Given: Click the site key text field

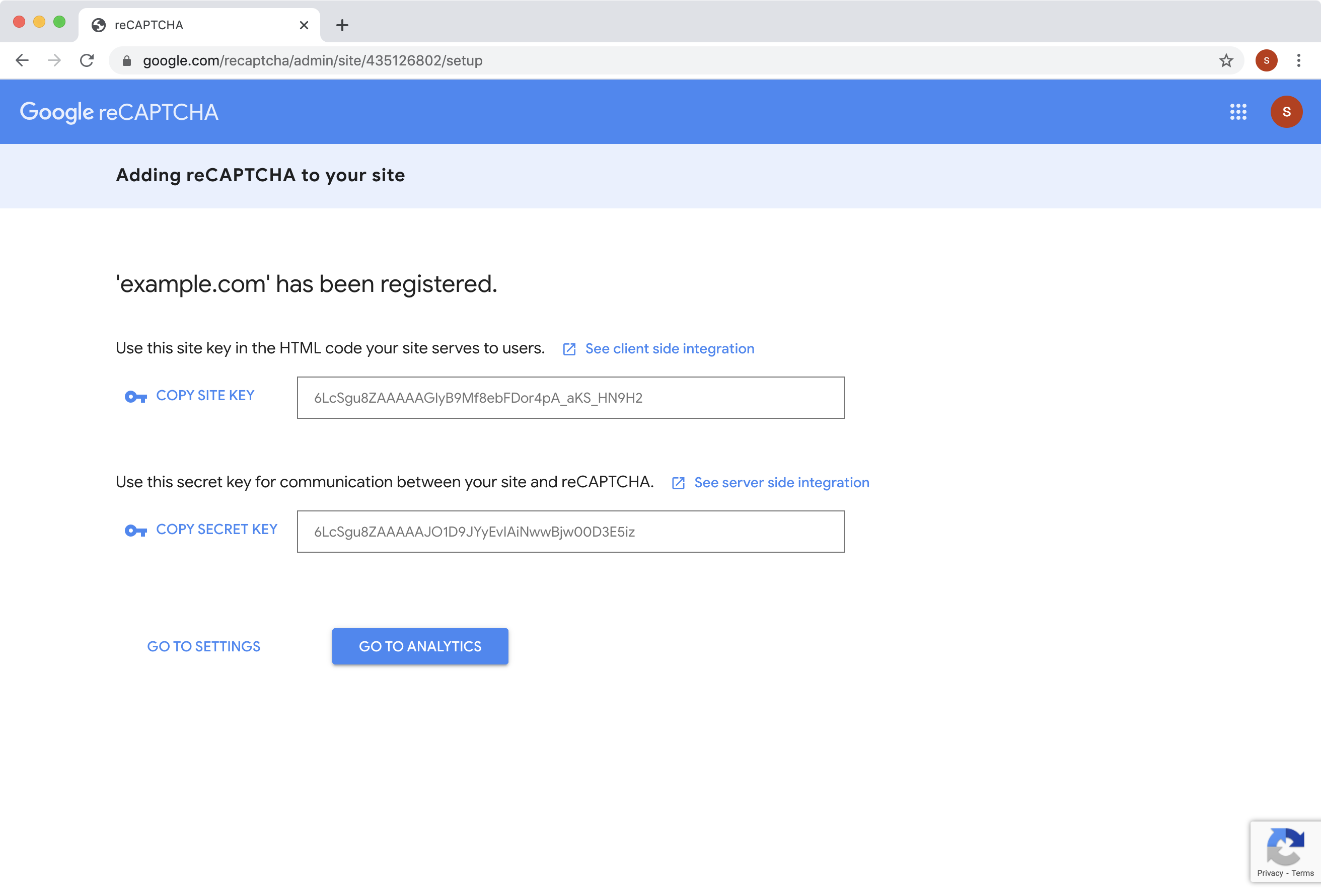Looking at the screenshot, I should pyautogui.click(x=570, y=397).
